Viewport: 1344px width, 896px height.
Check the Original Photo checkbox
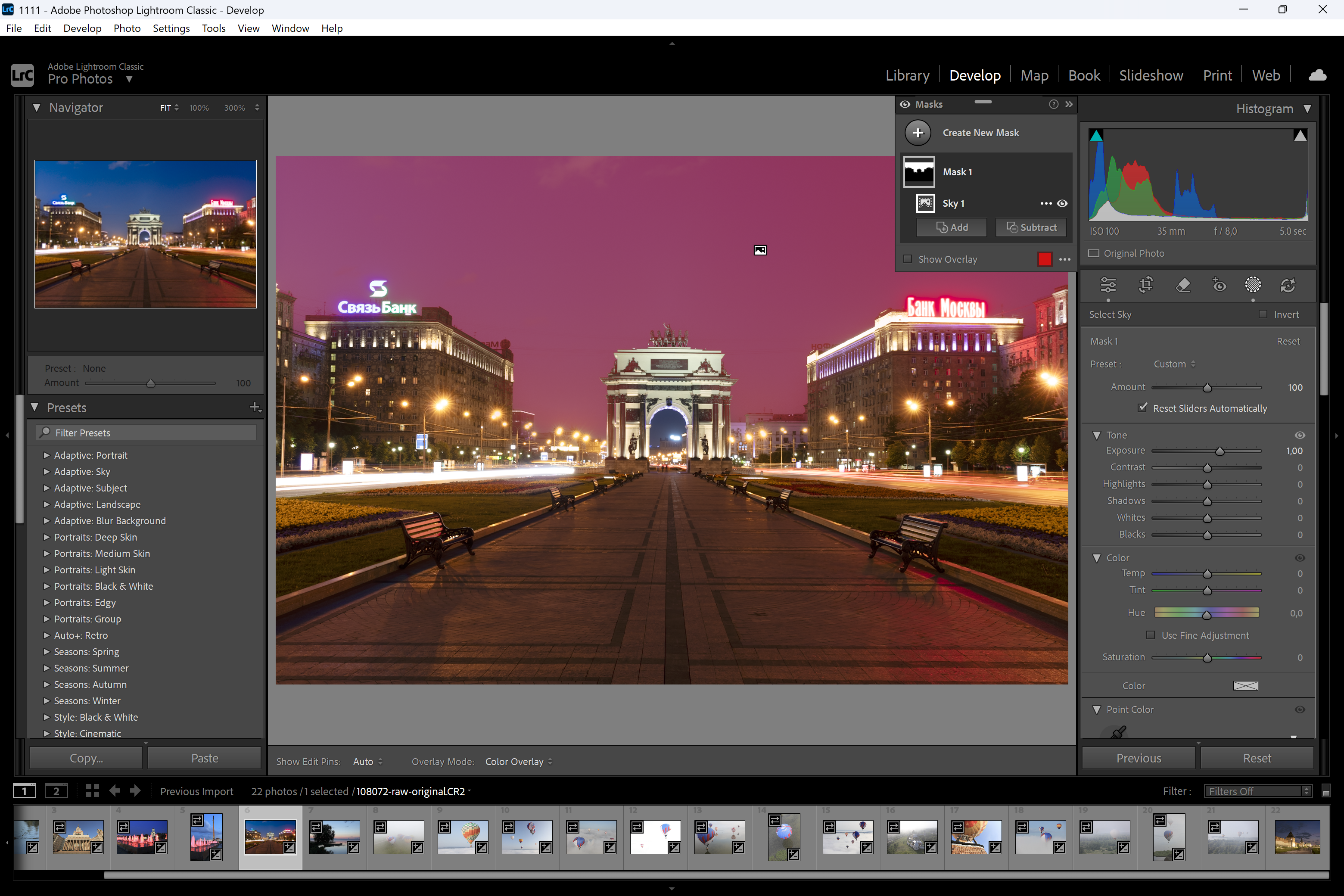click(1094, 253)
